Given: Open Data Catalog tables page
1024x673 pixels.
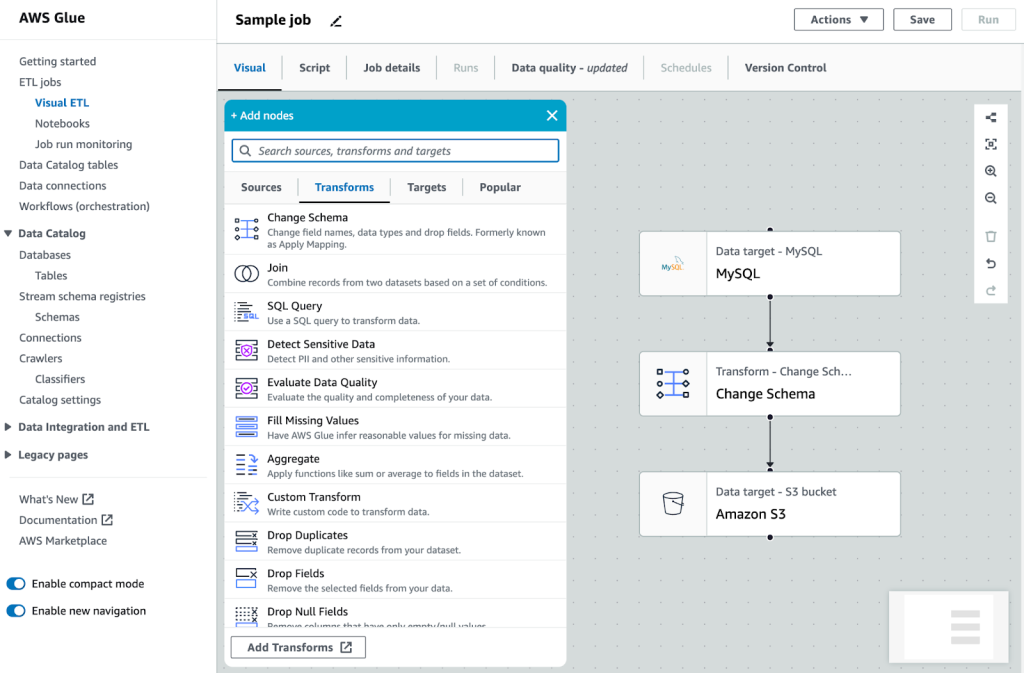Looking at the screenshot, I should click(x=69, y=165).
